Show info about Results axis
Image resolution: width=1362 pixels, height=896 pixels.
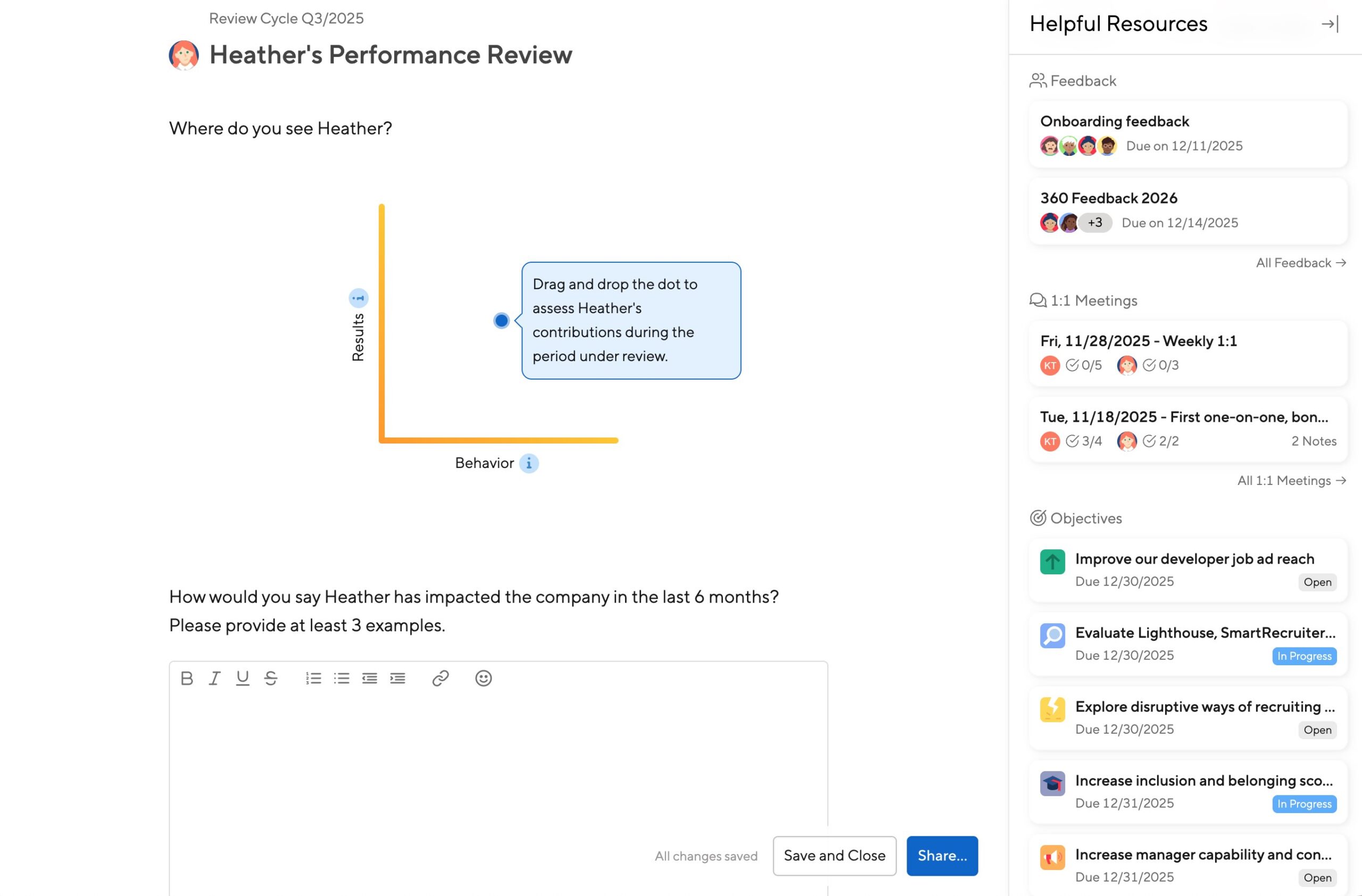tap(358, 298)
